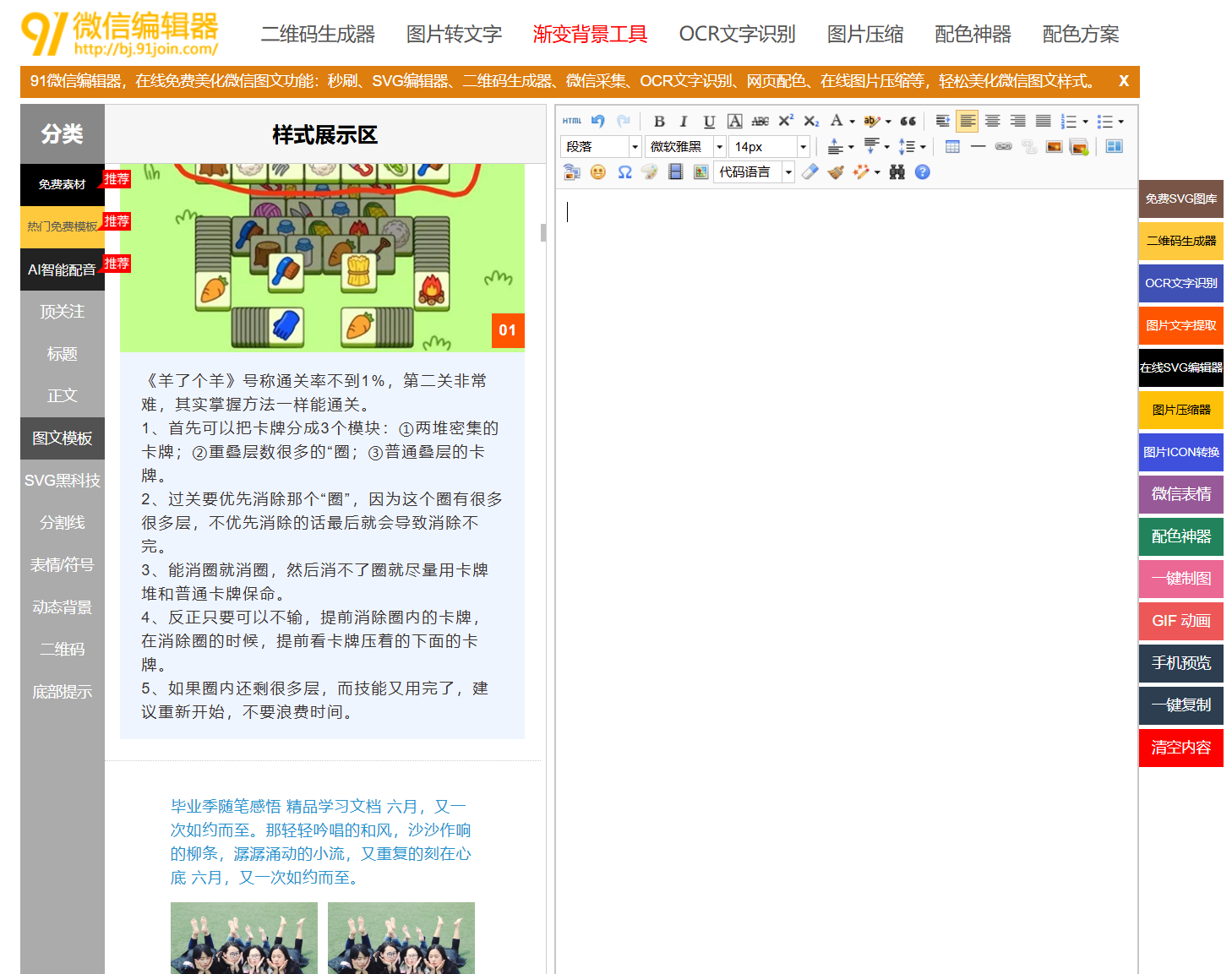Open 配色方案 in the top navigation
Viewport: 1232px width, 974px height.
[x=1080, y=34]
